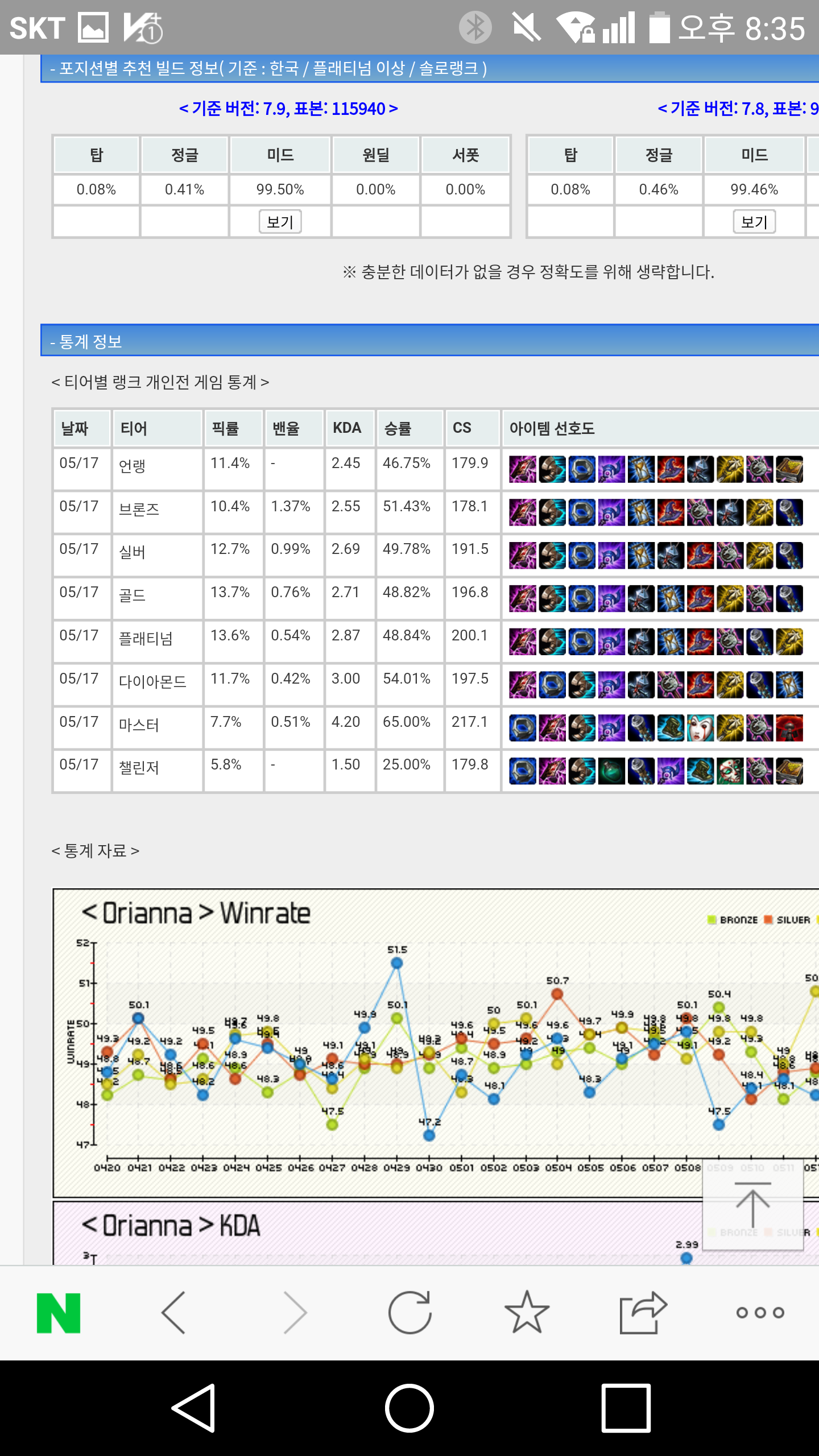The width and height of the screenshot is (819, 1456).
Task: Go back with browser back arrow
Action: coord(174,1313)
